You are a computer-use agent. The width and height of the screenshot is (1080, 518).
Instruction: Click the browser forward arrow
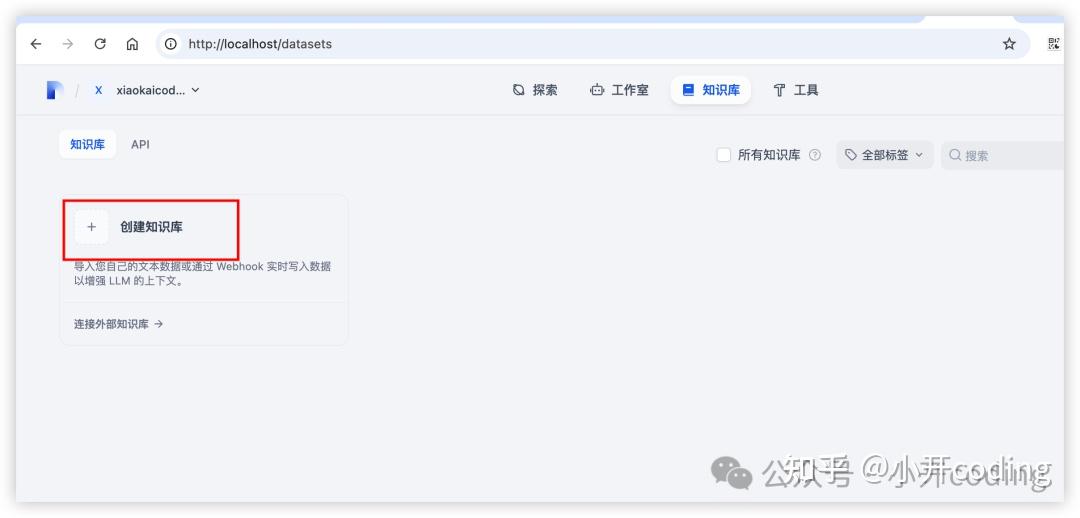click(x=68, y=44)
